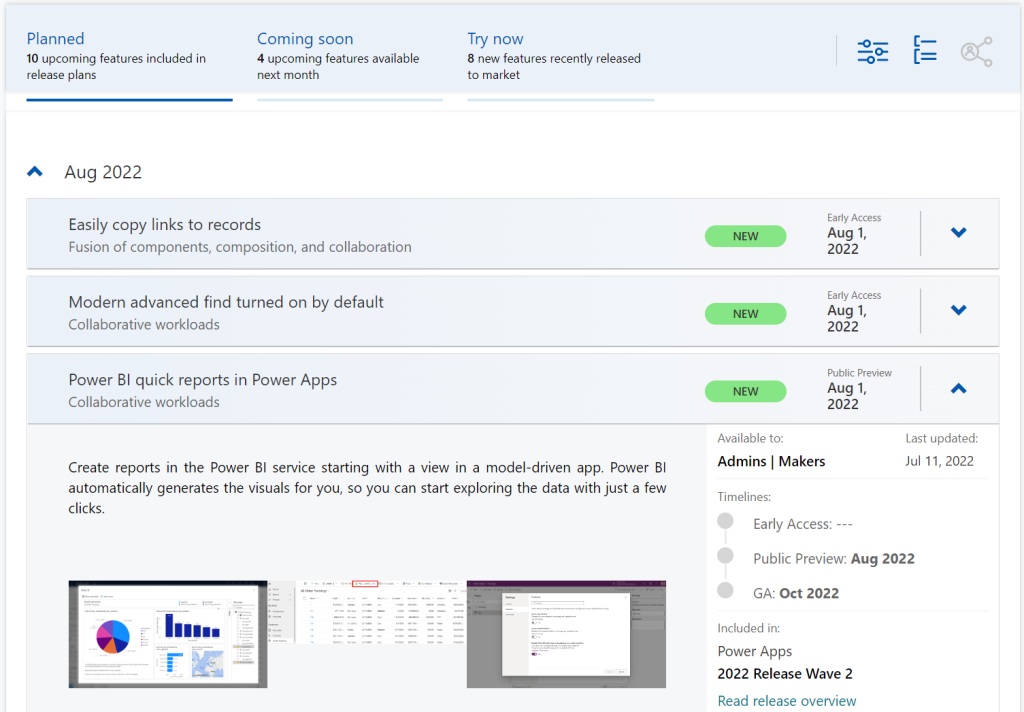This screenshot has height=712, width=1024.
Task: Click the 2022 Release Wave 2 text
Action: 785,674
